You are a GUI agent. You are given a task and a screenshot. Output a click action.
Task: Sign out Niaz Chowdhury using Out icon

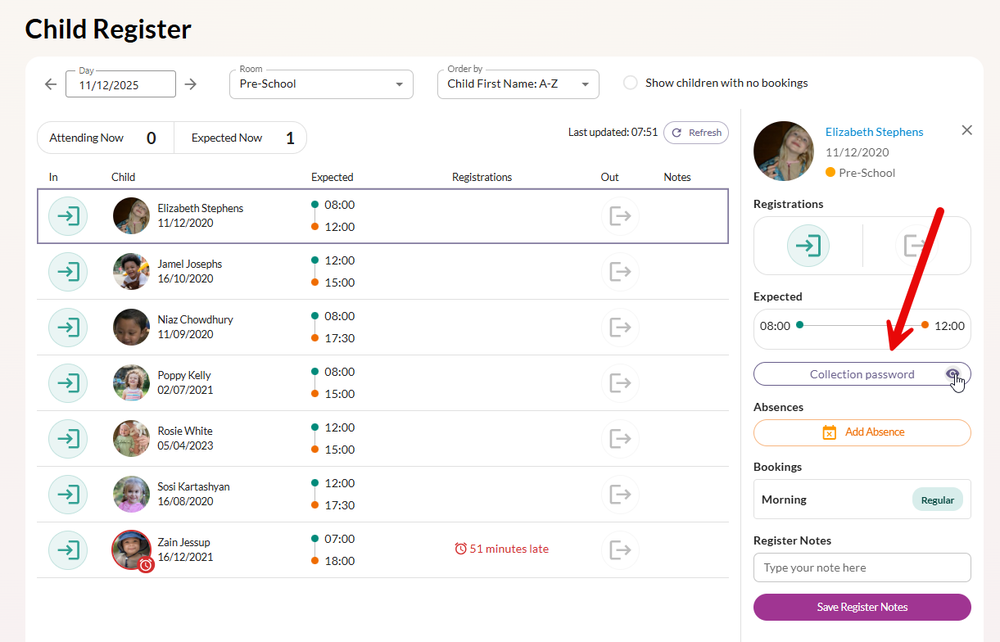click(620, 327)
